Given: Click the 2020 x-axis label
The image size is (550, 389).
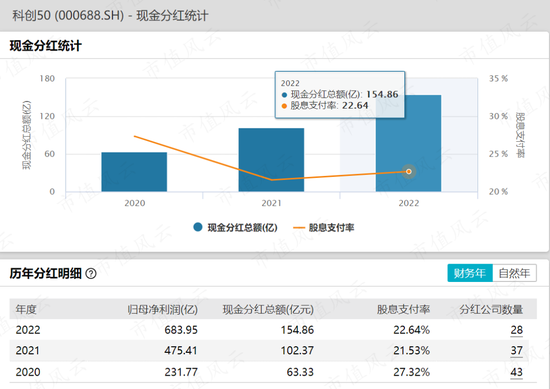Looking at the screenshot, I should coord(135,203).
